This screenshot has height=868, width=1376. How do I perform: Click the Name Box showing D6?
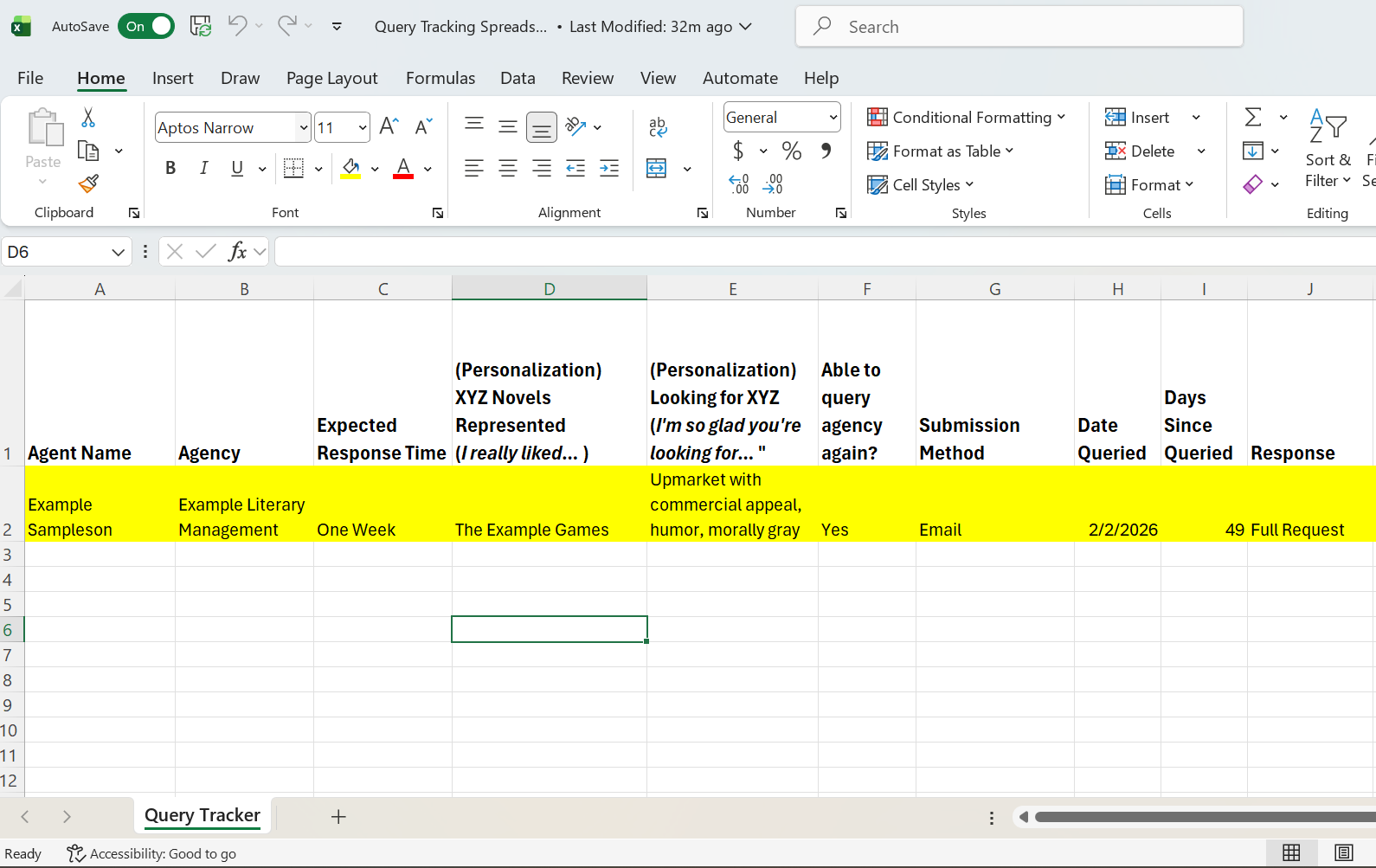pyautogui.click(x=66, y=252)
